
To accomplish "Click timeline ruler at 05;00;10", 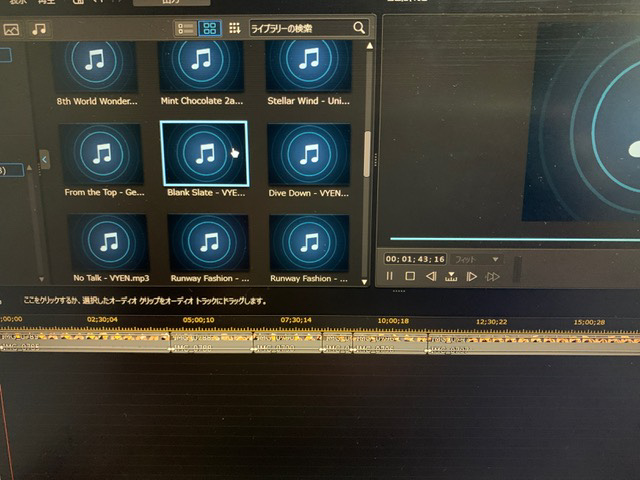I will coord(198,320).
